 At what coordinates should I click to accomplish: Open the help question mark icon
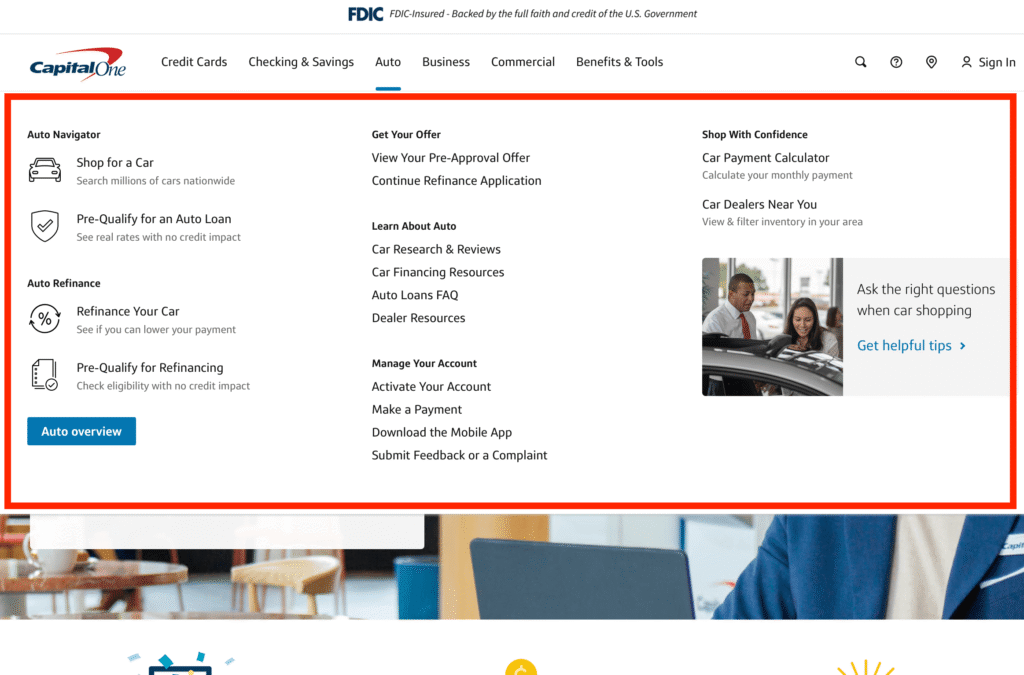tap(896, 62)
